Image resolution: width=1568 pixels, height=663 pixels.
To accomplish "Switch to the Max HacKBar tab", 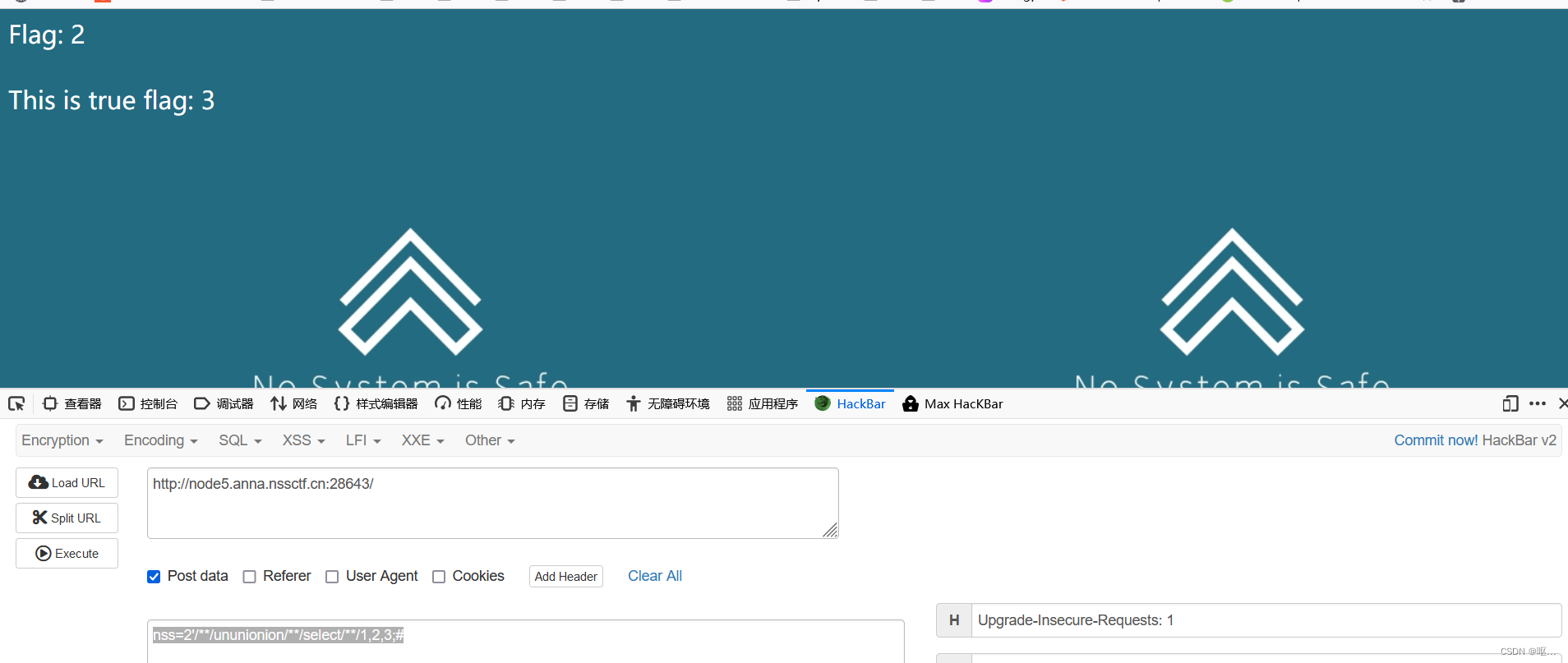I will [x=953, y=403].
